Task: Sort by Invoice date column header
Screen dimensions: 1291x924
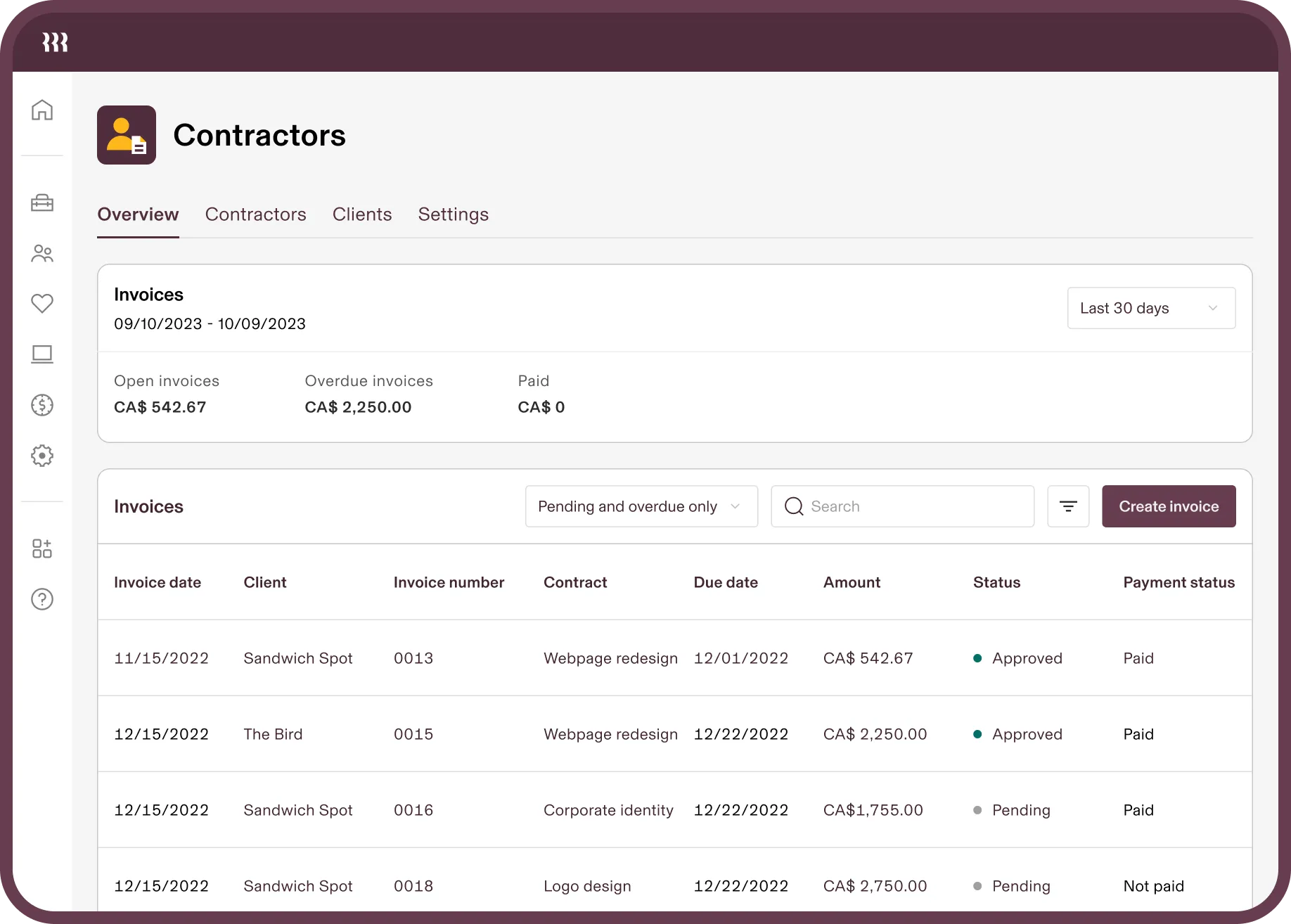Action: [158, 582]
